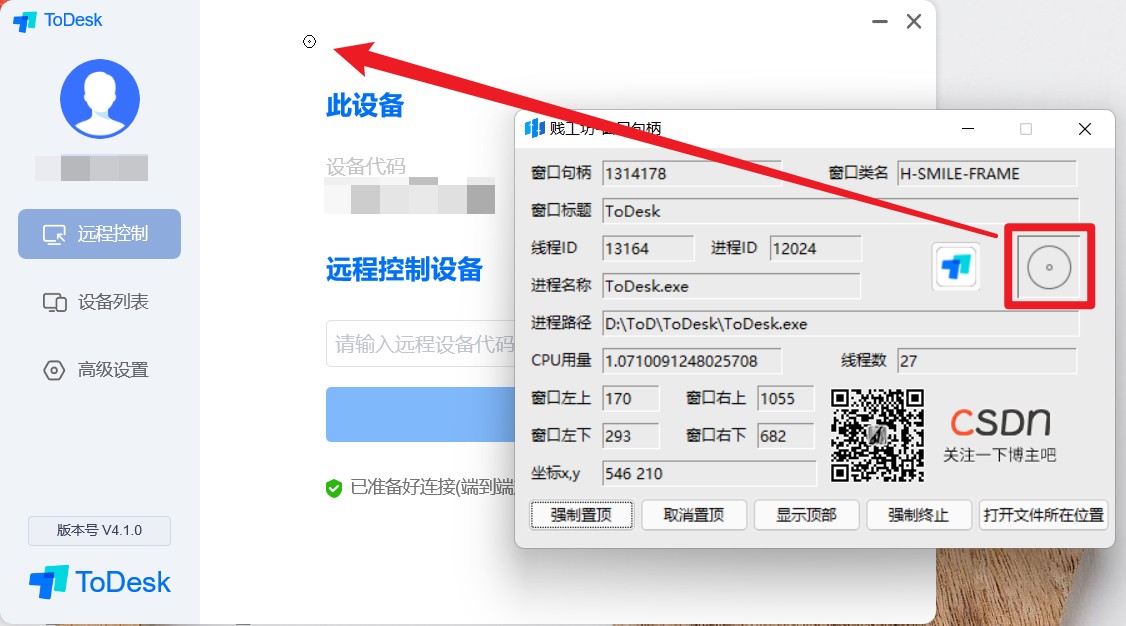Viewport: 1126px width, 626px height.
Task: Click the 强制终止 button
Action: tap(918, 515)
